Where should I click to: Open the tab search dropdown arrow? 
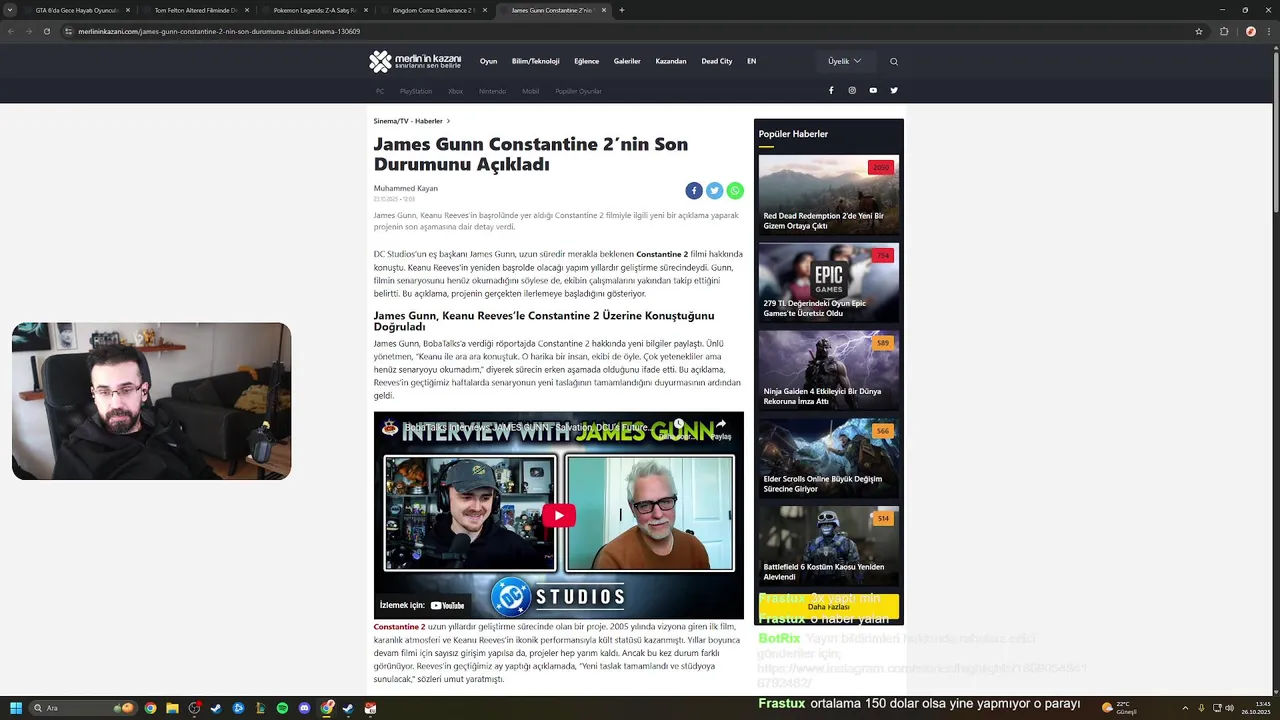[x=11, y=10]
